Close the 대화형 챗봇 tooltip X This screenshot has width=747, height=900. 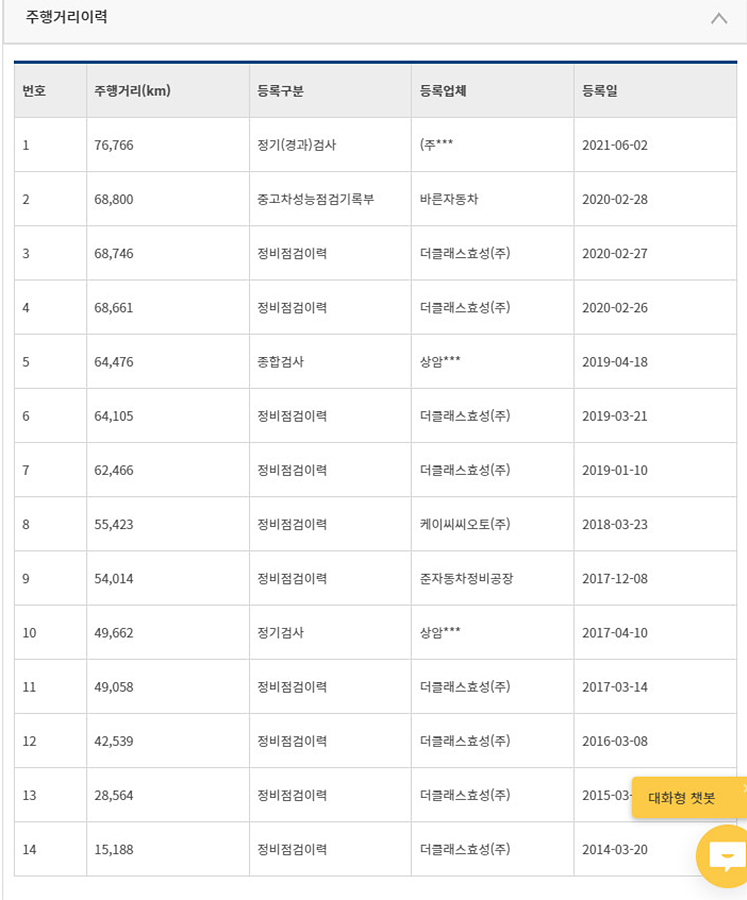(743, 789)
